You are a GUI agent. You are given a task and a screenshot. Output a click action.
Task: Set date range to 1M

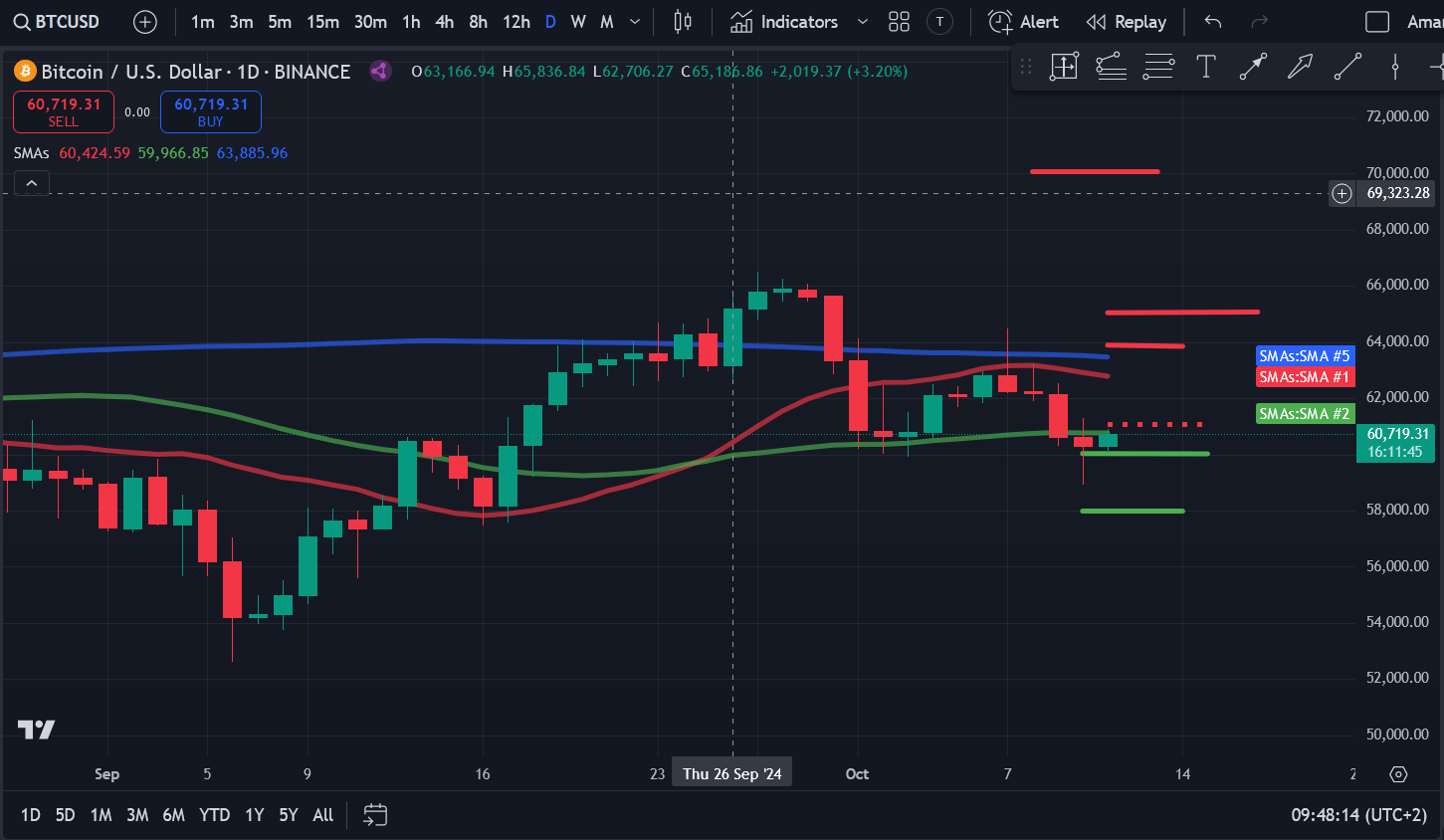pyautogui.click(x=101, y=815)
